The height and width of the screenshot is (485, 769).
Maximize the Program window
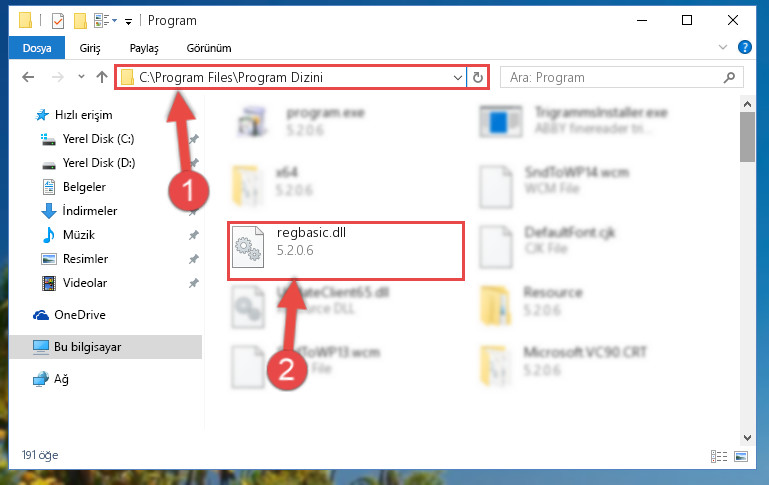click(x=687, y=21)
